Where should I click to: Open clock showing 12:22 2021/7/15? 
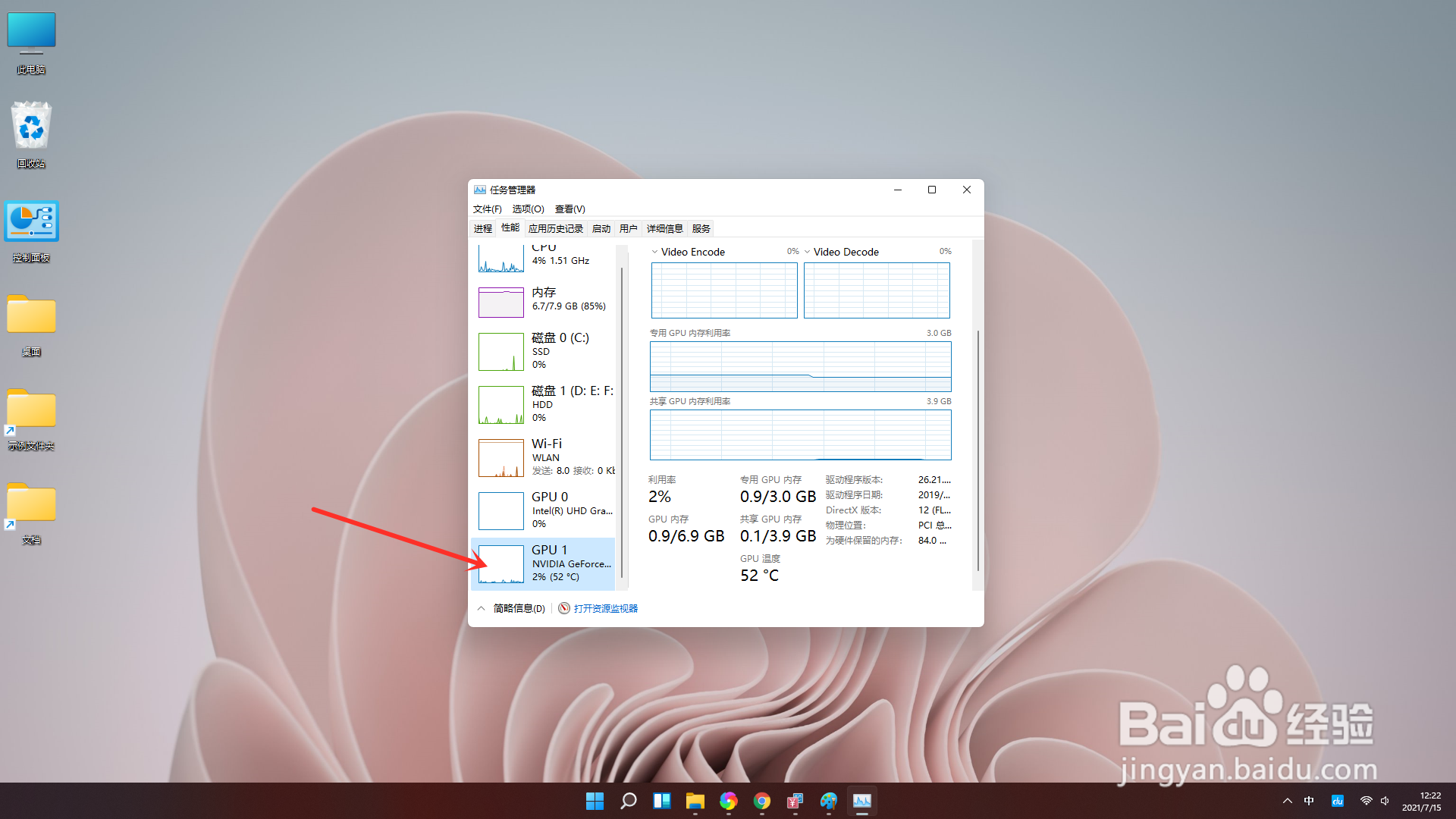point(1422,802)
